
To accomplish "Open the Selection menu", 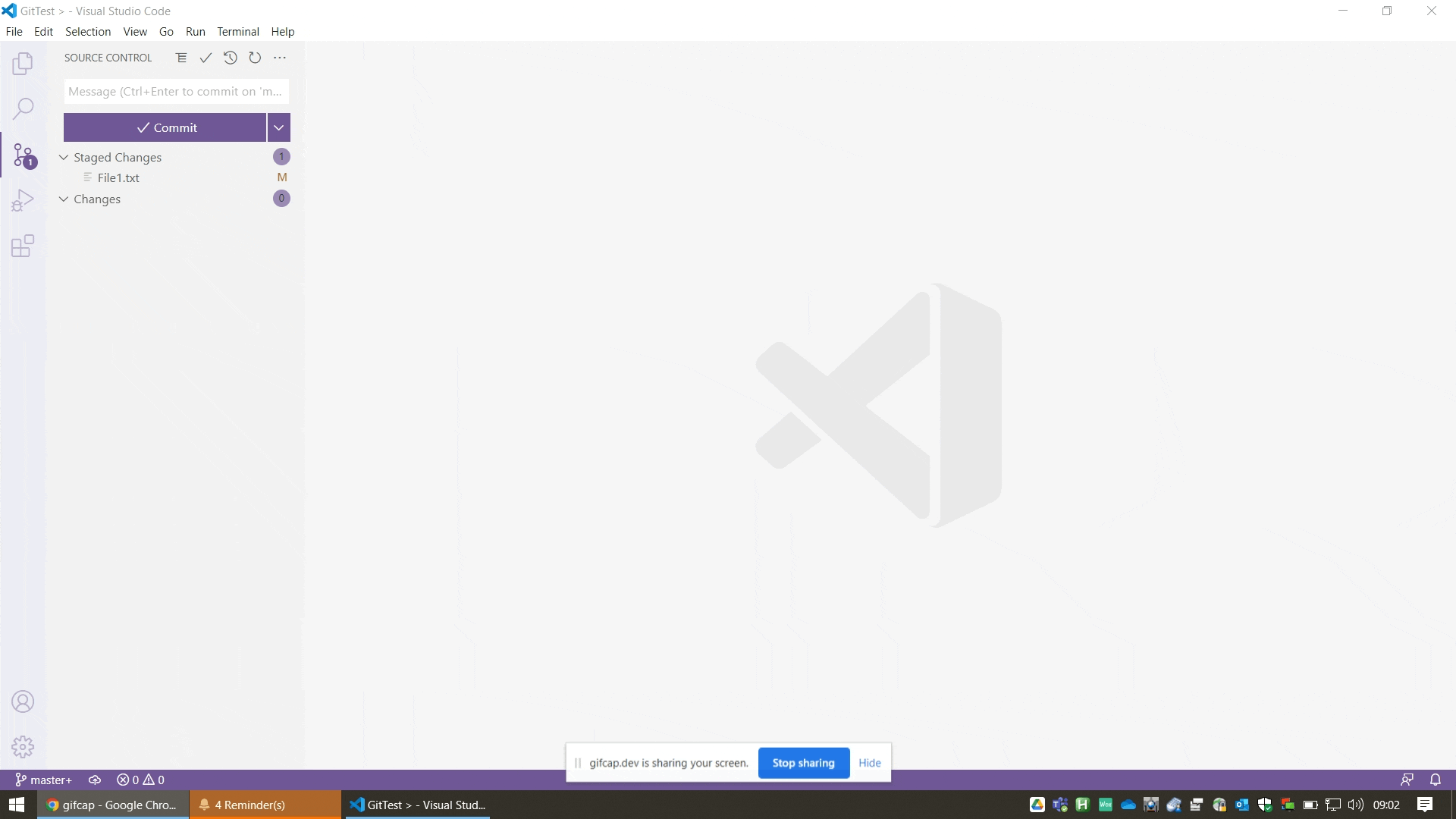I will point(87,32).
